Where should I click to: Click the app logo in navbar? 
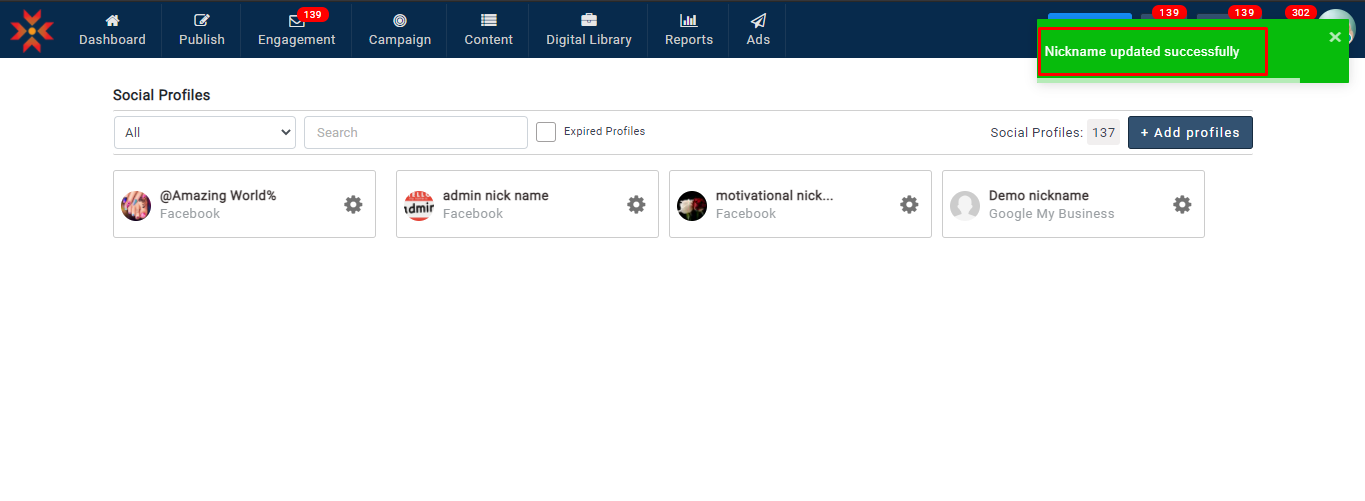(x=32, y=30)
